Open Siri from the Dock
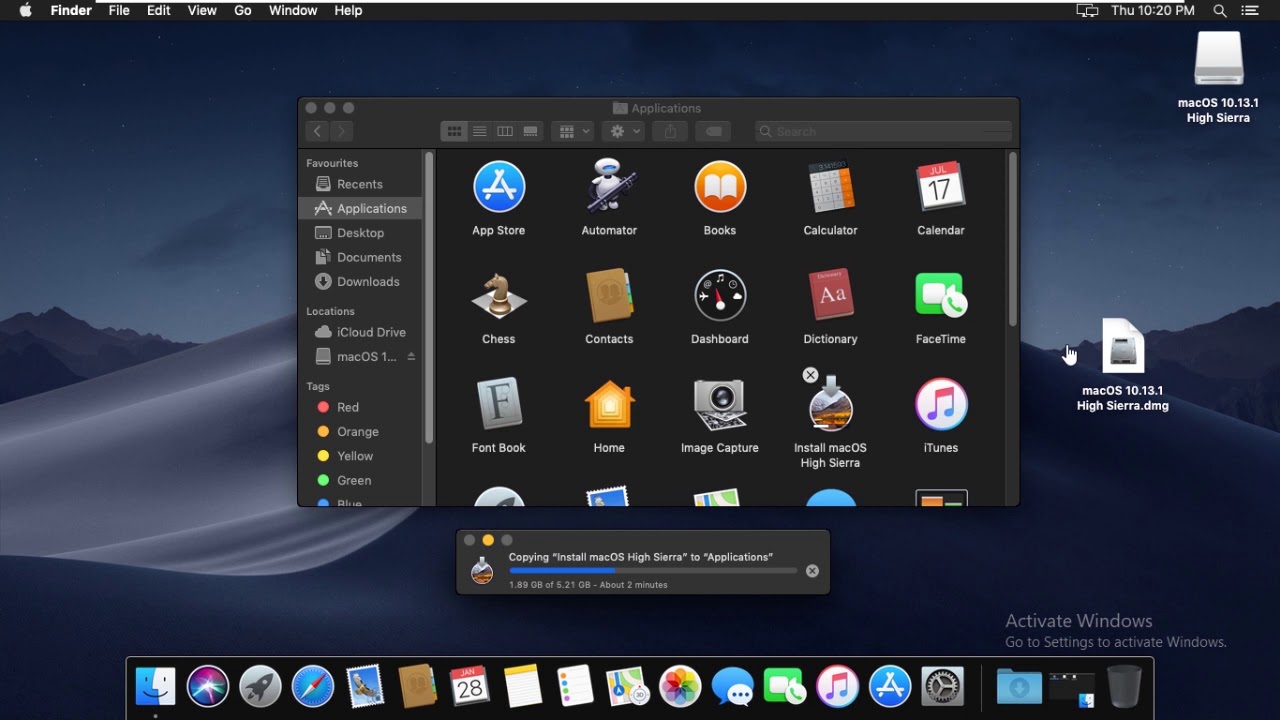The height and width of the screenshot is (720, 1280). tap(208, 686)
